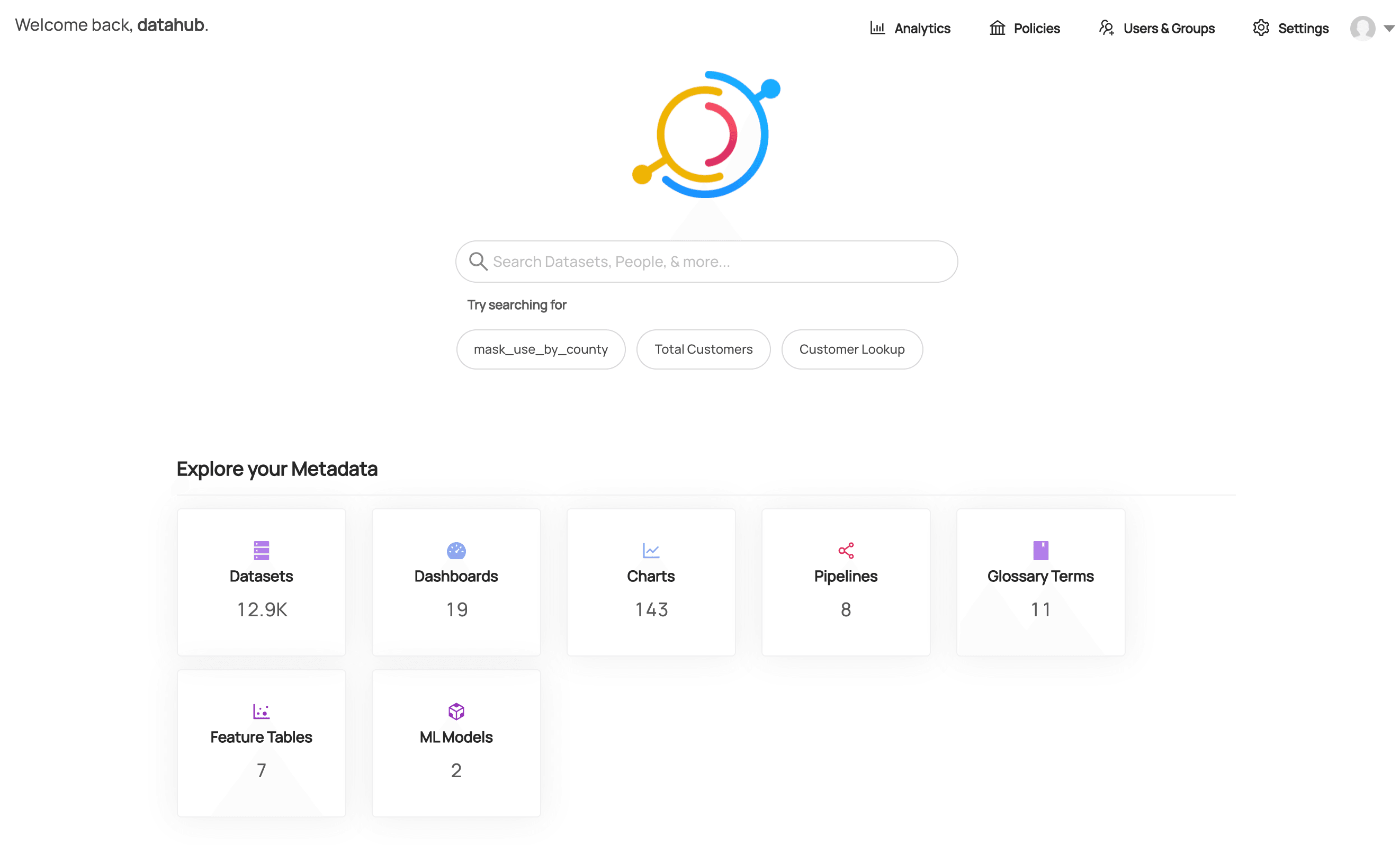Click the Analytics bar chart icon
1400x845 pixels.
pos(877,28)
